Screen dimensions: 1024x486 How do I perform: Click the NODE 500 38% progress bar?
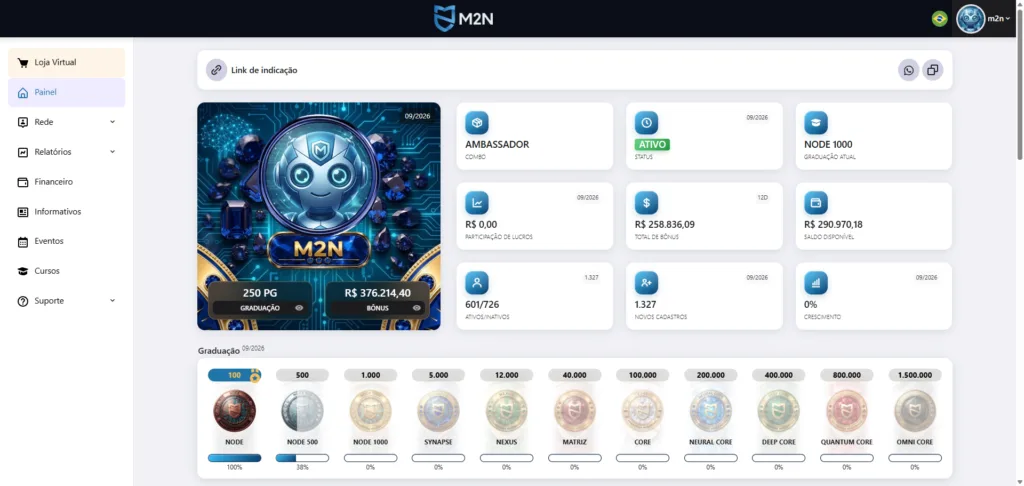pos(302,458)
